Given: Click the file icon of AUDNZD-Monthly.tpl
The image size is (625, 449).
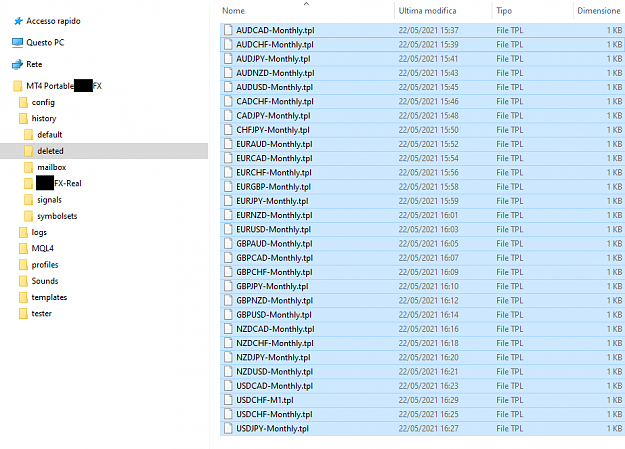Looking at the screenshot, I should pos(228,73).
